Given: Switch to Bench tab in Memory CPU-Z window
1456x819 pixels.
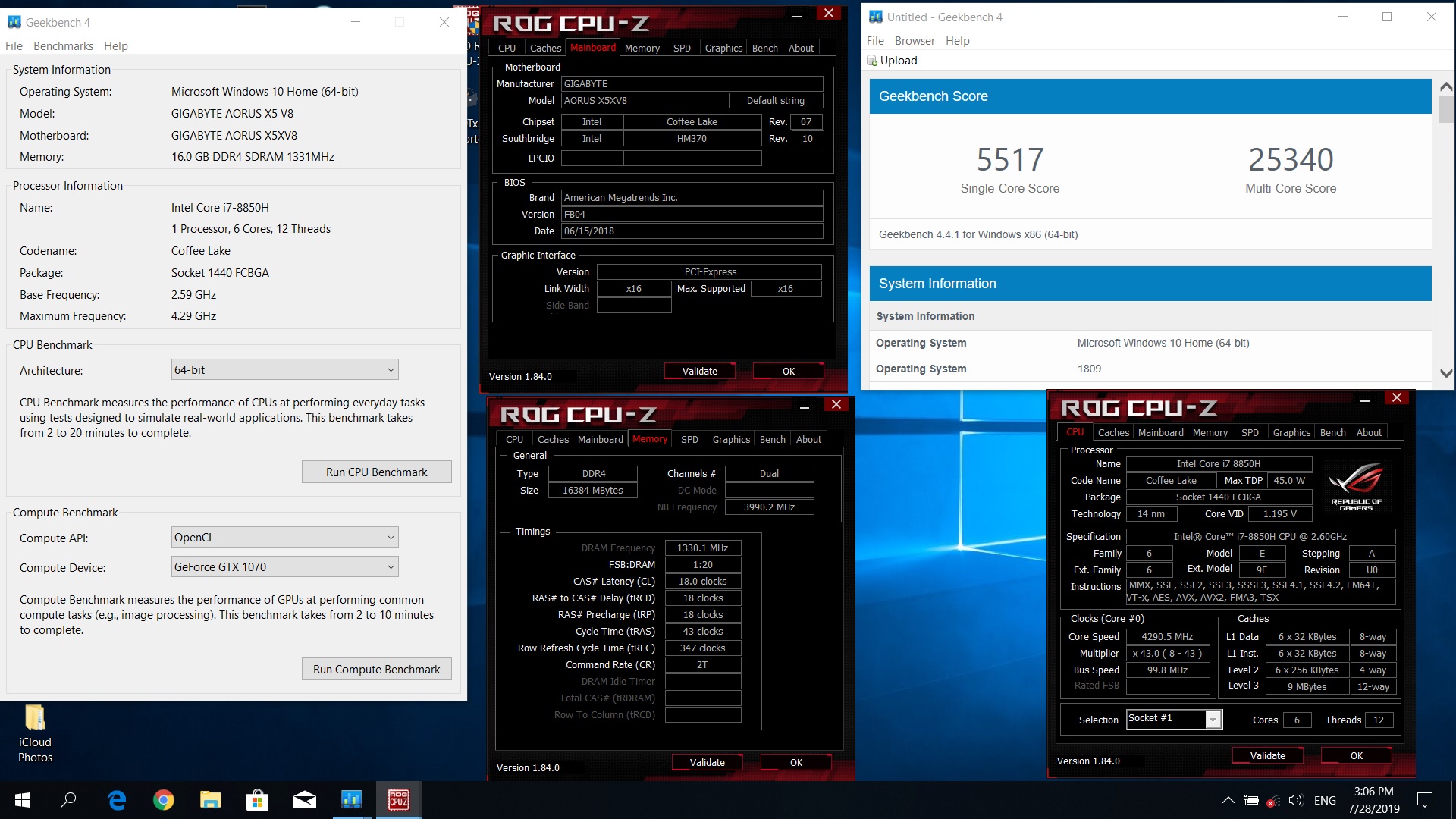Looking at the screenshot, I should (x=772, y=439).
